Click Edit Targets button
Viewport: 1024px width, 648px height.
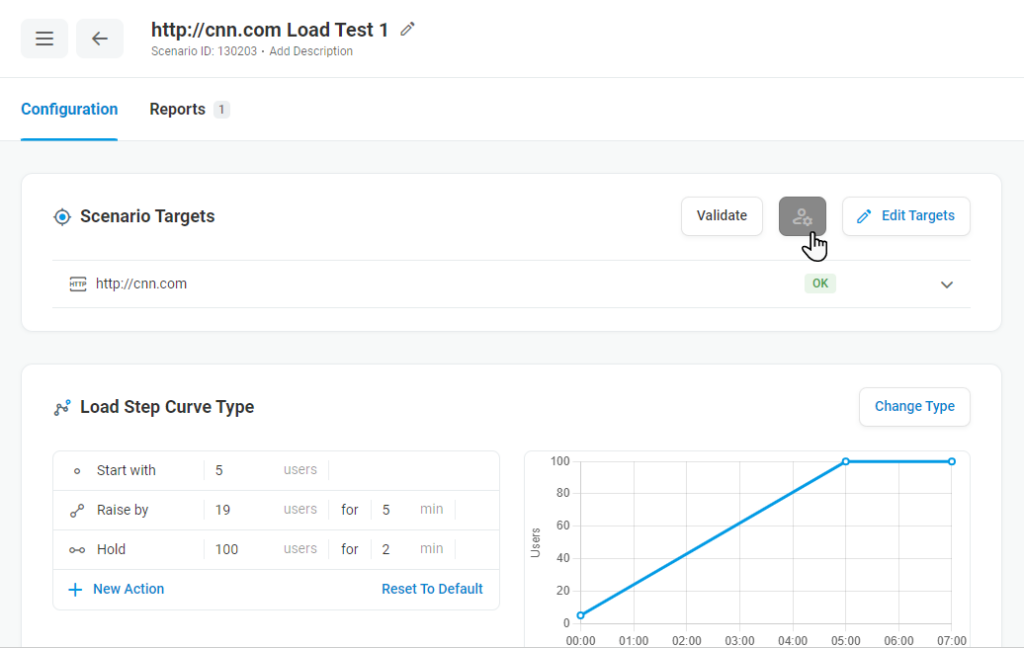coord(906,216)
